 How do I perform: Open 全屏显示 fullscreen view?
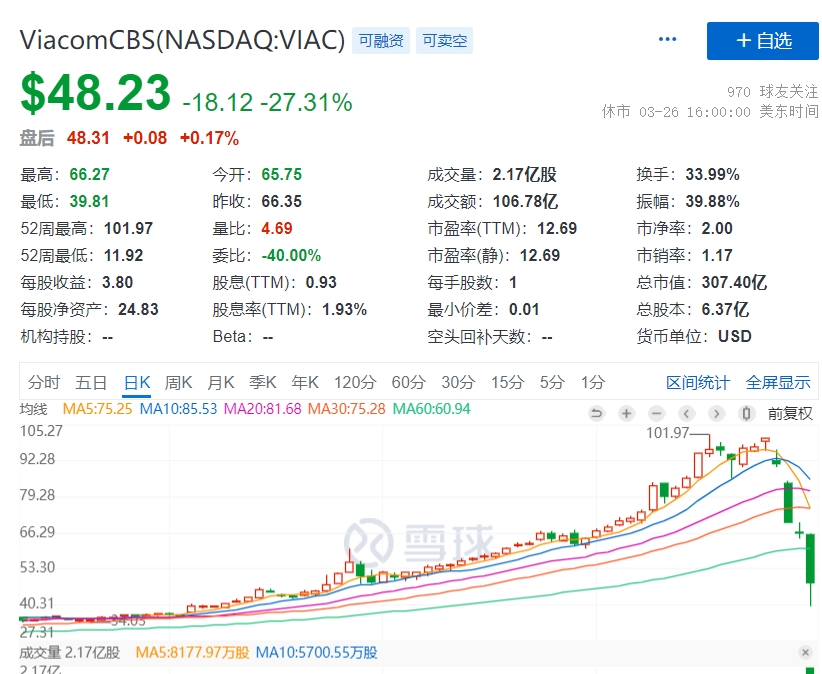778,382
